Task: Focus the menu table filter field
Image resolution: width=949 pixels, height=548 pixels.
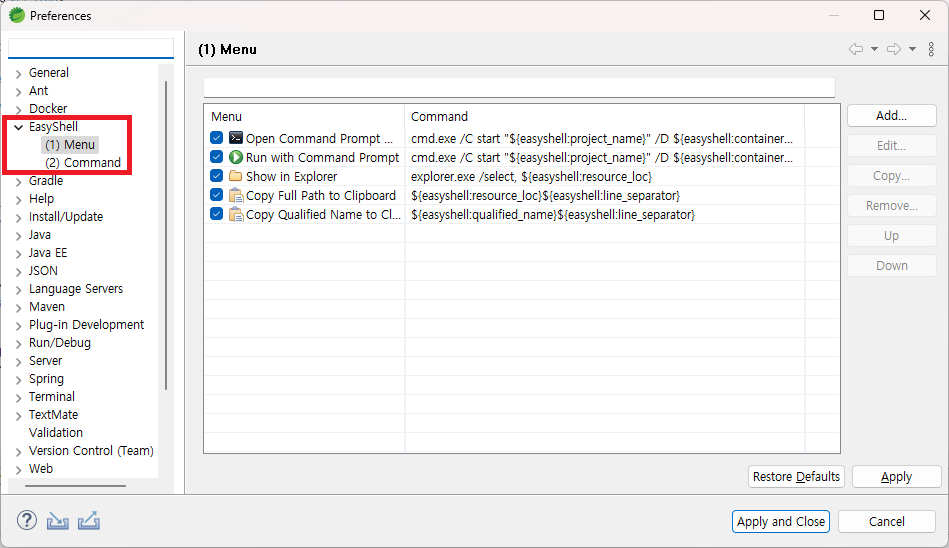Action: (519, 87)
